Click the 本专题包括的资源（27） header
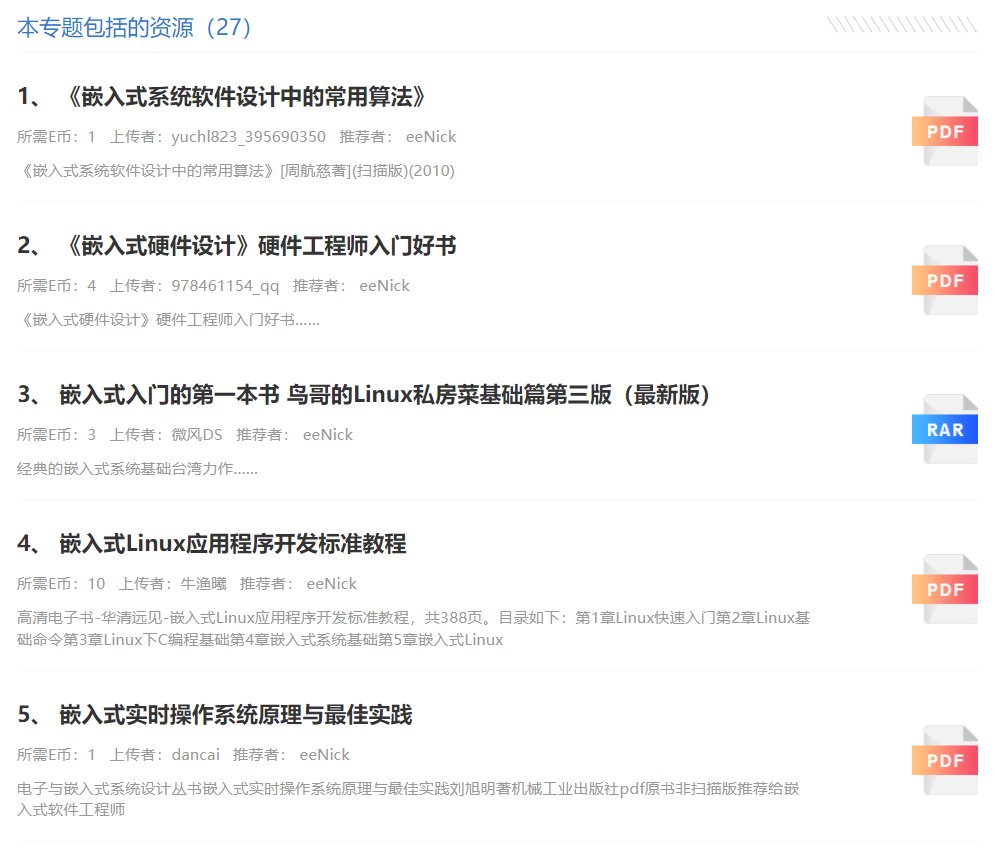998x854 pixels. coord(134,28)
